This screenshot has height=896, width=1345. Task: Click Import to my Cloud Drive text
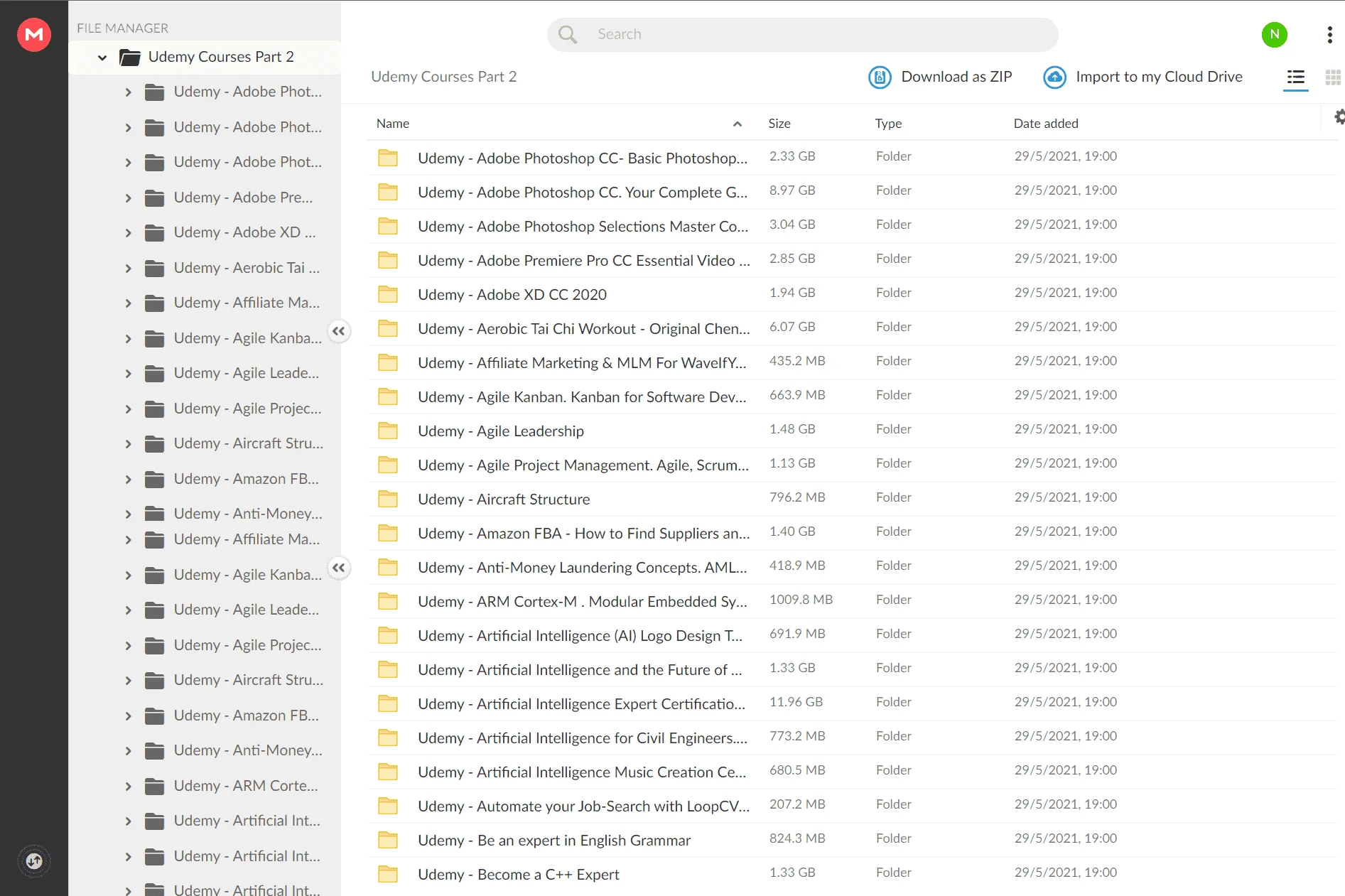coord(1159,77)
